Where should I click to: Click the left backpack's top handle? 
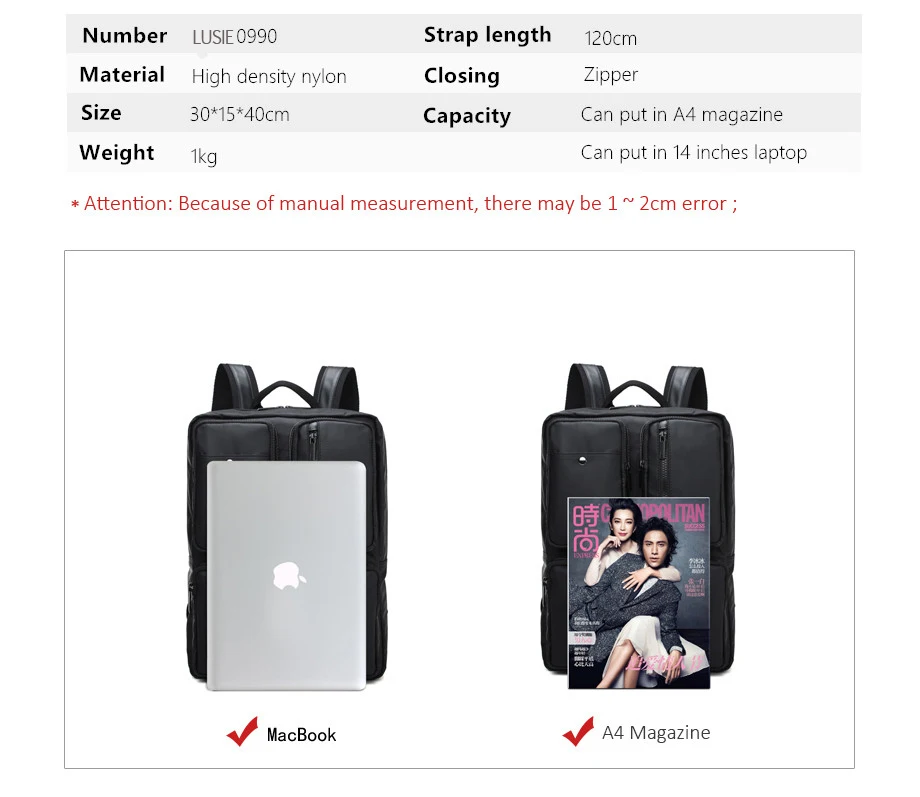click(286, 392)
